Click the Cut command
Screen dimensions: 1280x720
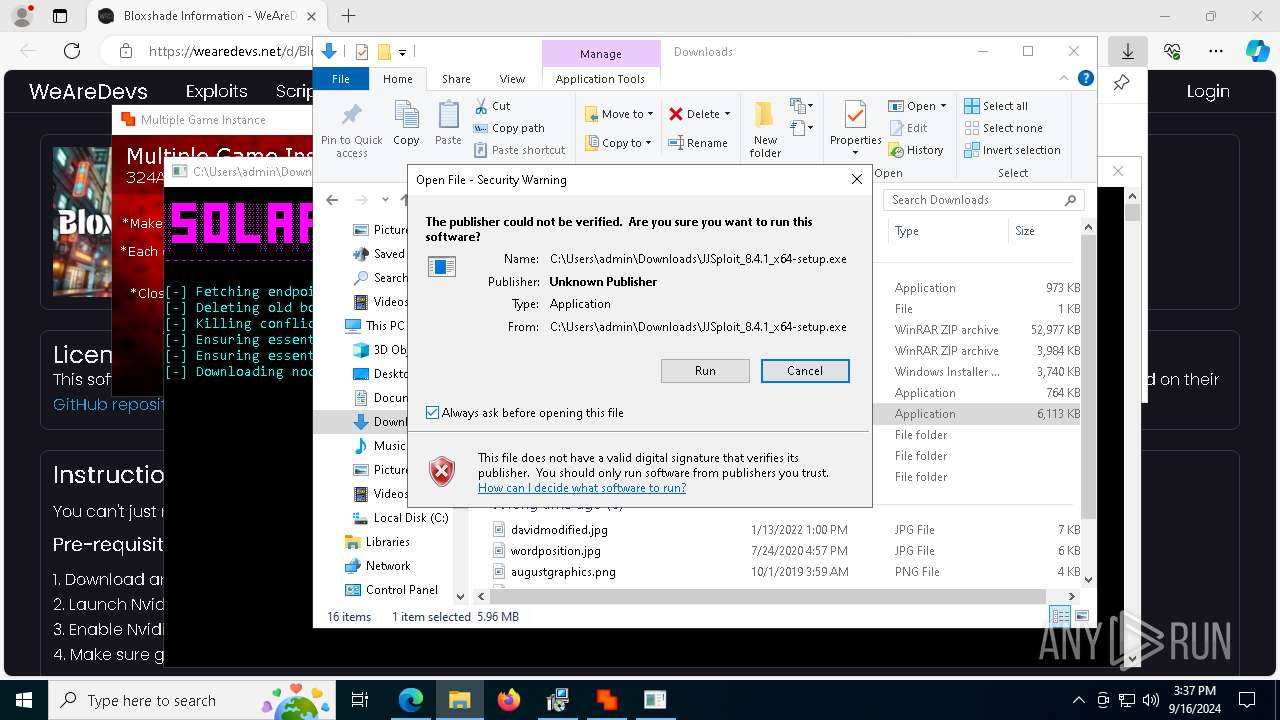[x=492, y=106]
